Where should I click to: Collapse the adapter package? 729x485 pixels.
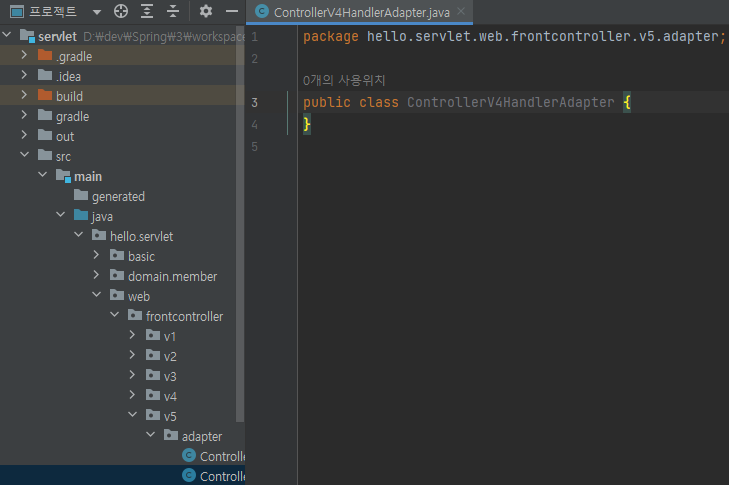(151, 435)
